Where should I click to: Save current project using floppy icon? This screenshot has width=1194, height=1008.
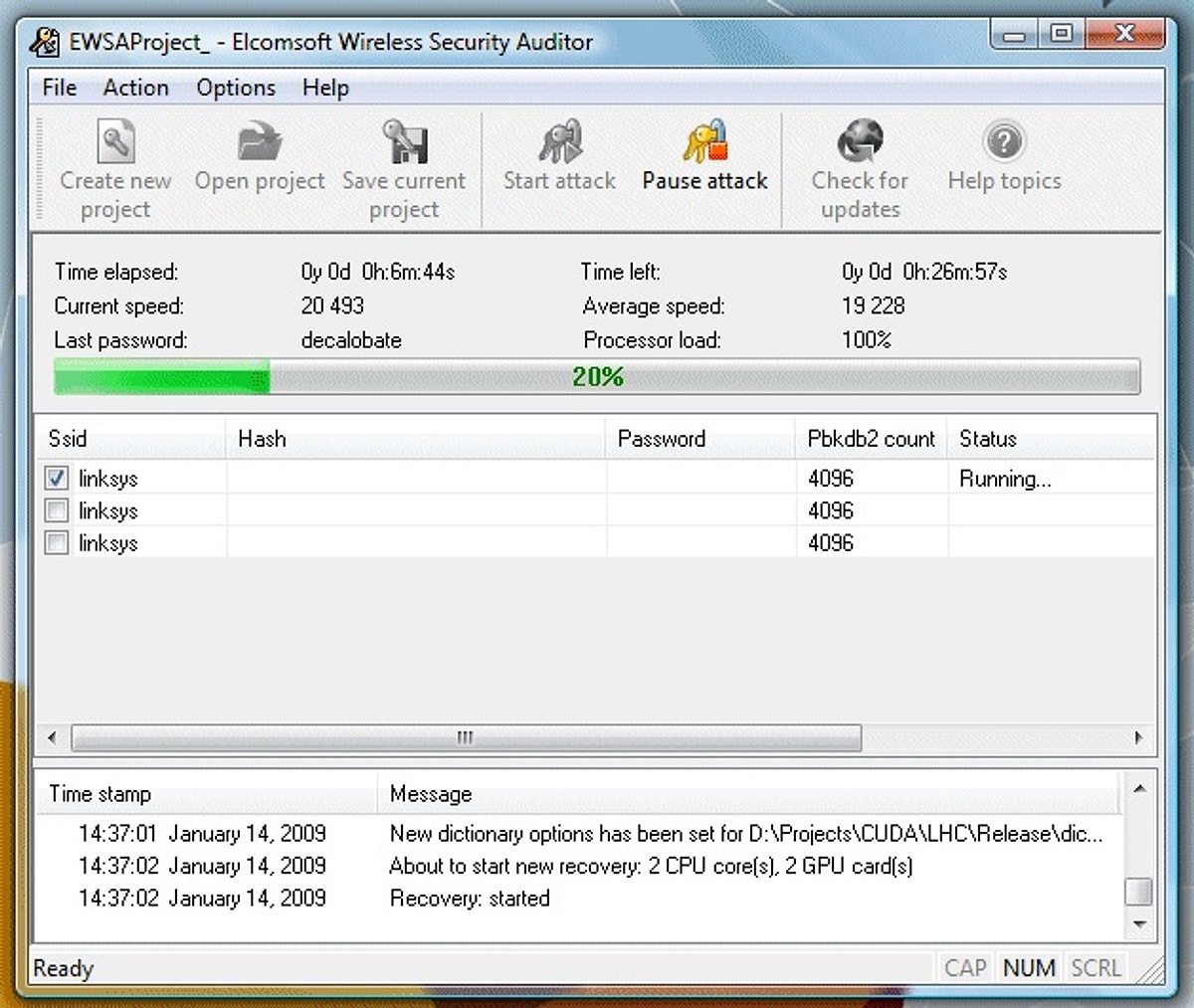[x=404, y=142]
